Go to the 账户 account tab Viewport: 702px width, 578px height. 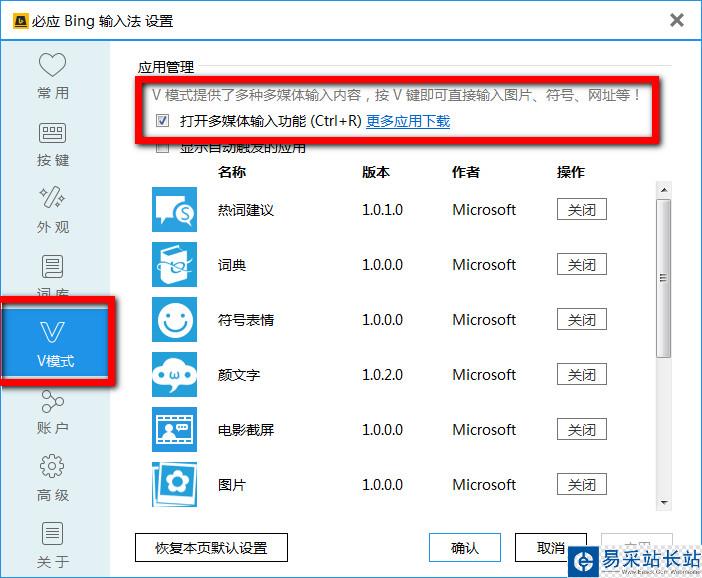pos(53,412)
